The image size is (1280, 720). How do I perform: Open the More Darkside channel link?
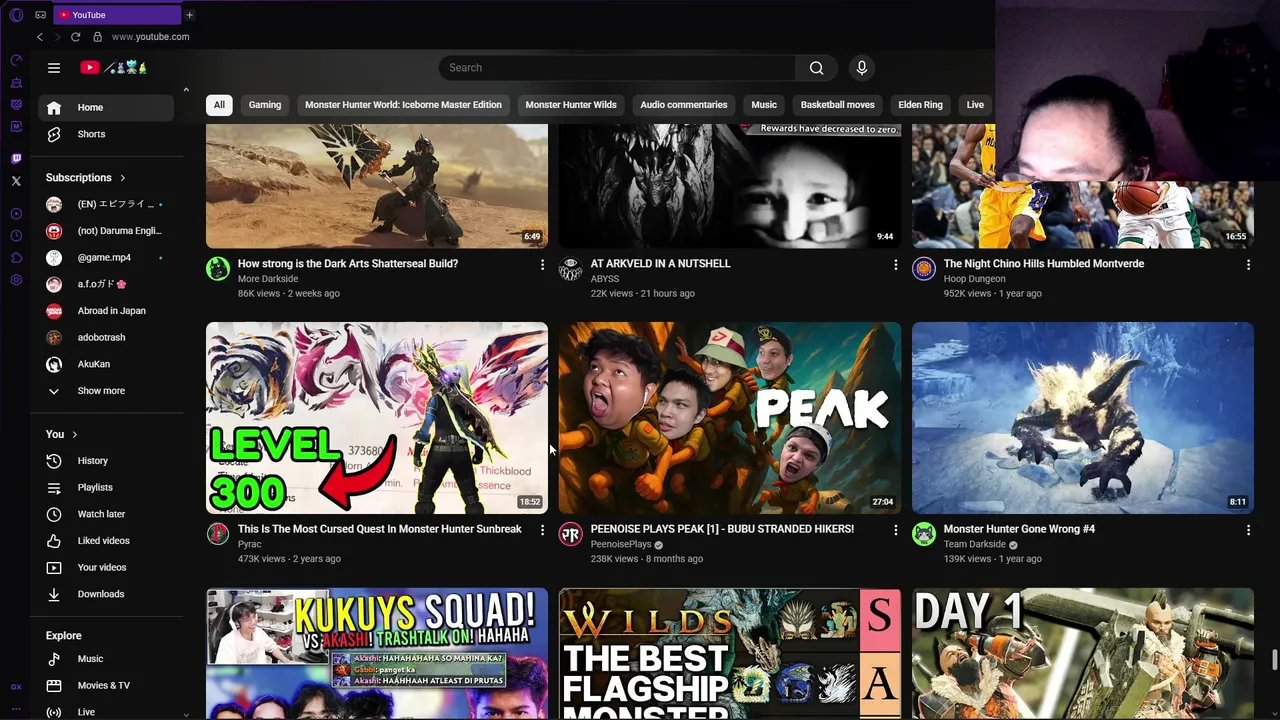pyautogui.click(x=268, y=279)
